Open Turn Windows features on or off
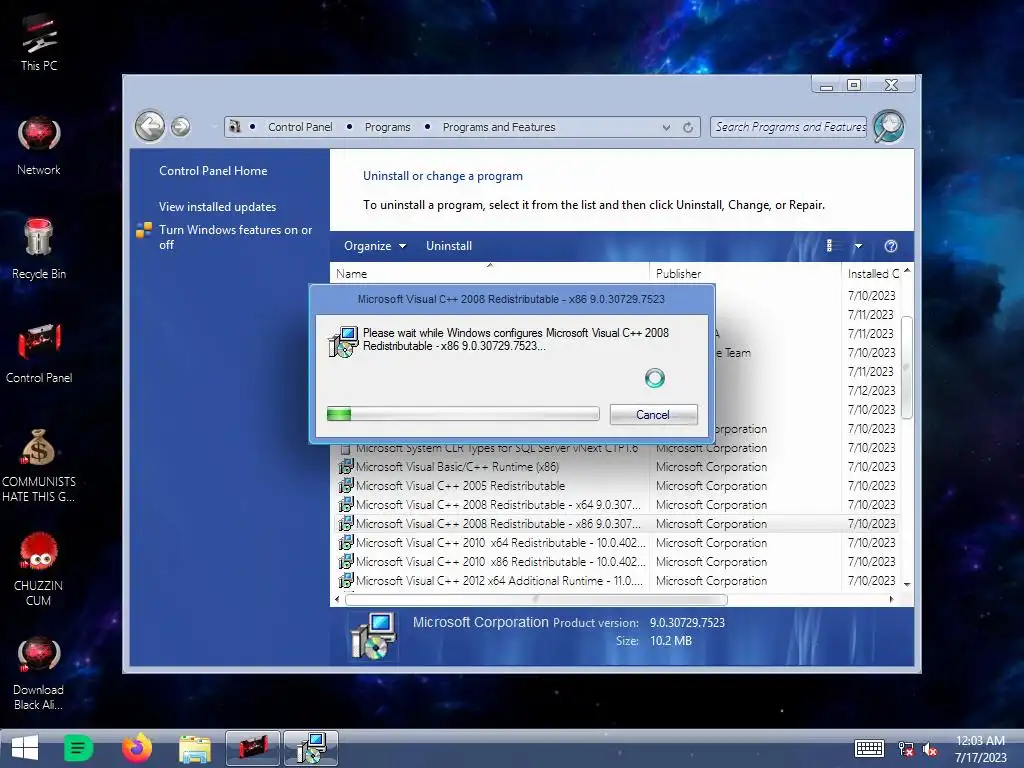1024x768 pixels. coord(236,237)
